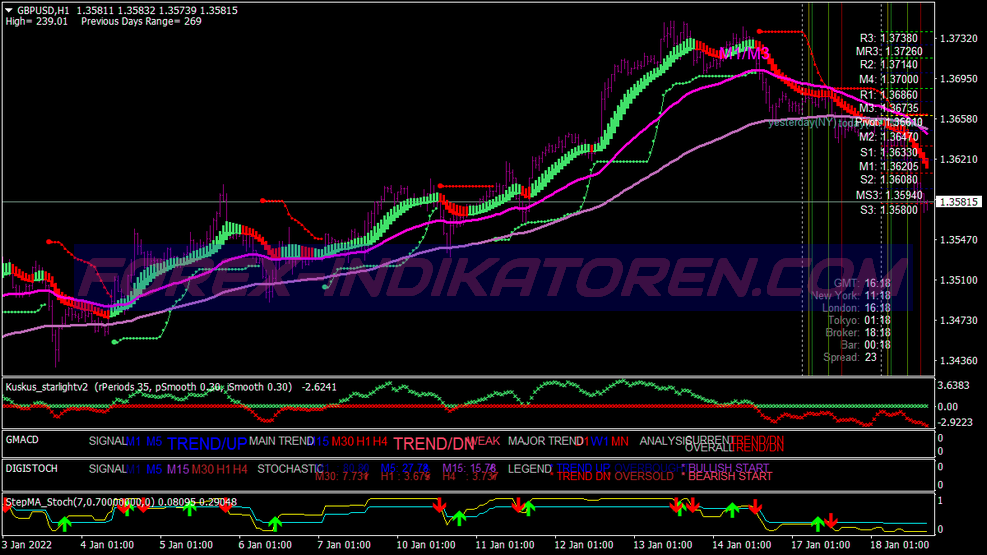Viewport: 987px width, 555px height.
Task: Click the 3 Jan 2022 time axis label
Action: coord(27,545)
